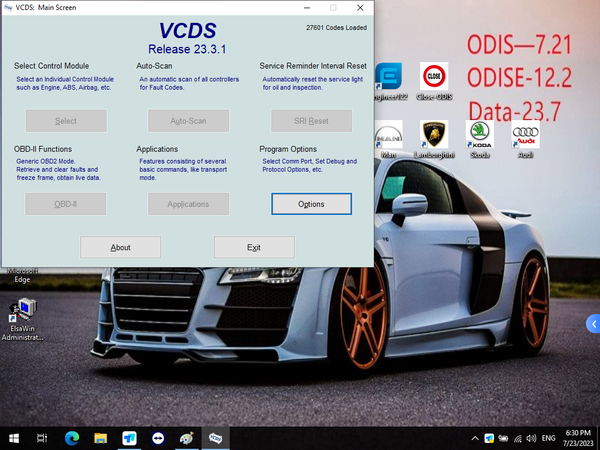The height and width of the screenshot is (450, 600).
Task: Expand the hidden system tray icons
Action: [x=473, y=438]
